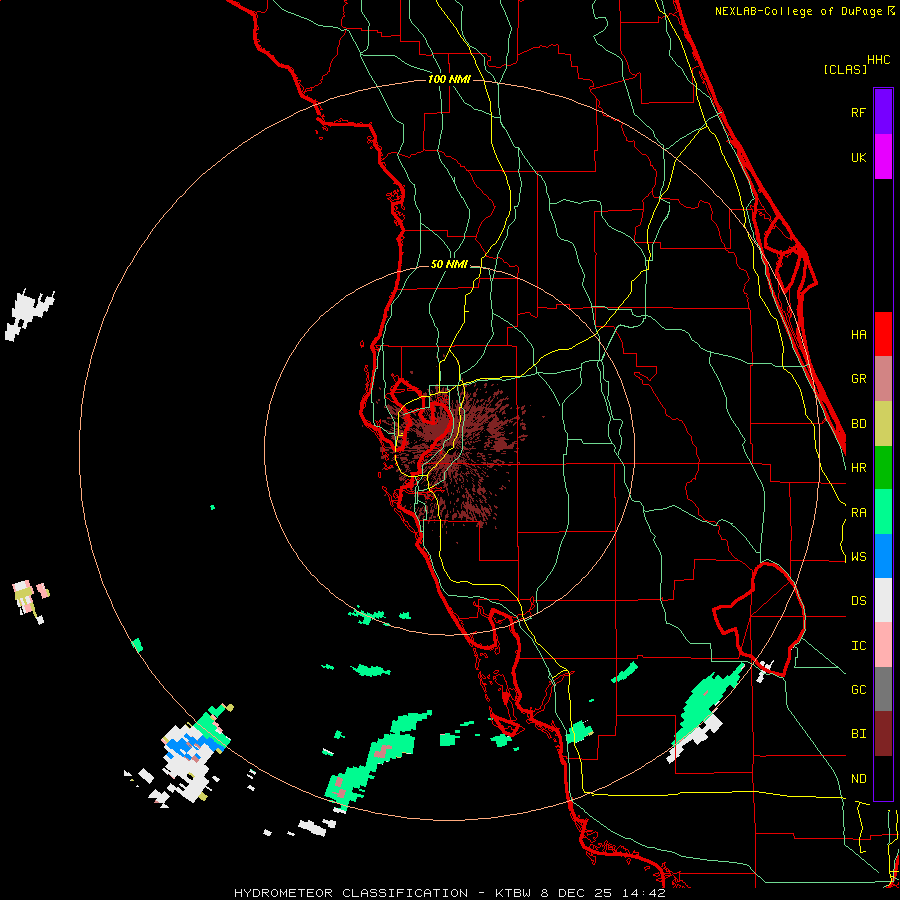The width and height of the screenshot is (900, 900).
Task: Select the BD yellow legend block
Action: [883, 424]
